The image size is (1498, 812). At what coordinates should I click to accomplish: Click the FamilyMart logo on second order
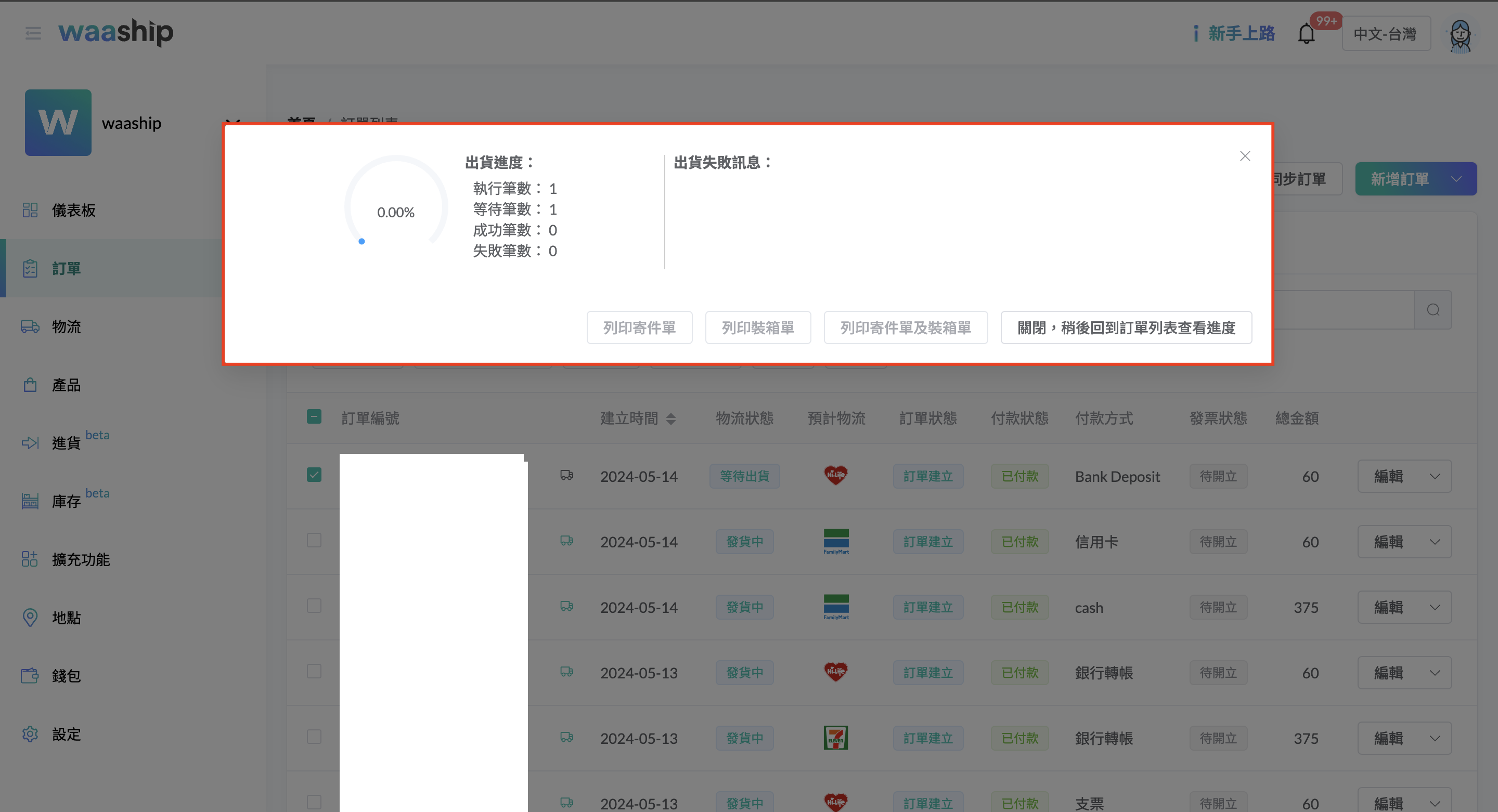click(x=836, y=541)
